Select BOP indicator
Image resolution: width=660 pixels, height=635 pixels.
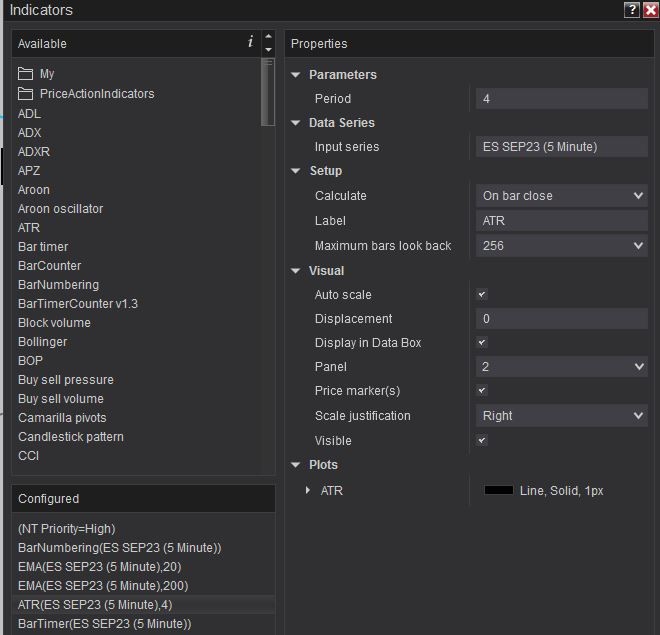30,361
